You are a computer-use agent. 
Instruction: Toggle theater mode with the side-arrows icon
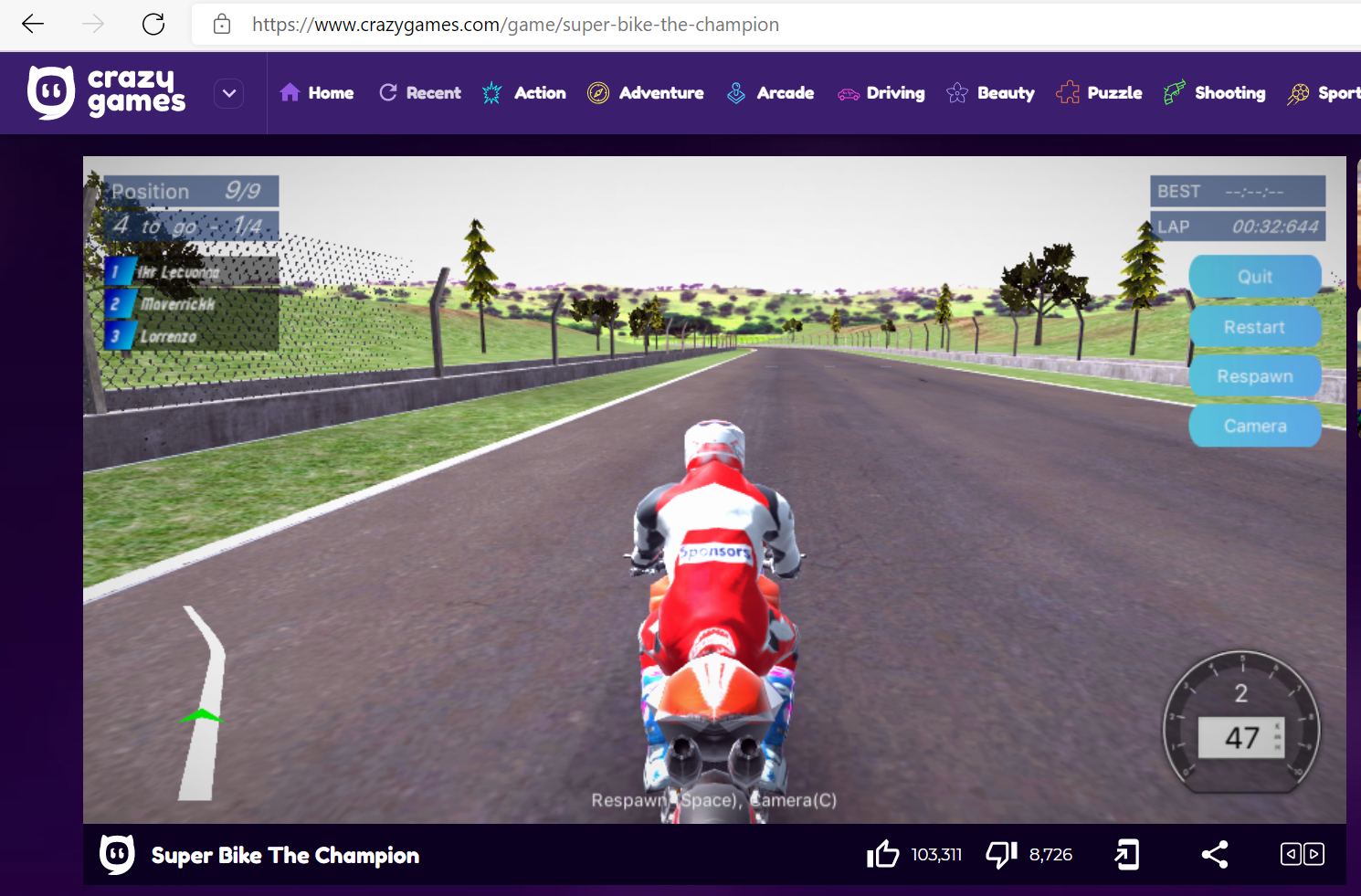(1303, 854)
